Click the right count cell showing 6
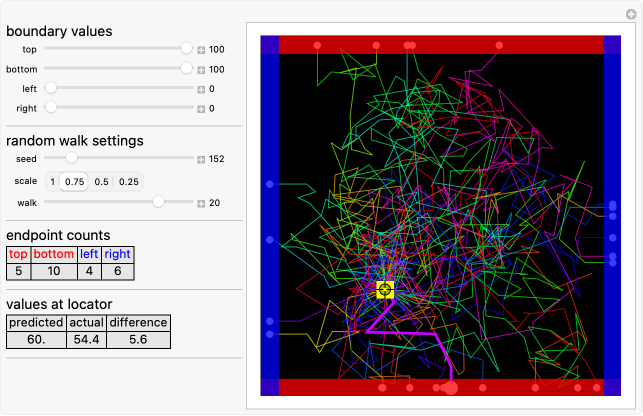Image resolution: width=643 pixels, height=416 pixels. point(118,271)
